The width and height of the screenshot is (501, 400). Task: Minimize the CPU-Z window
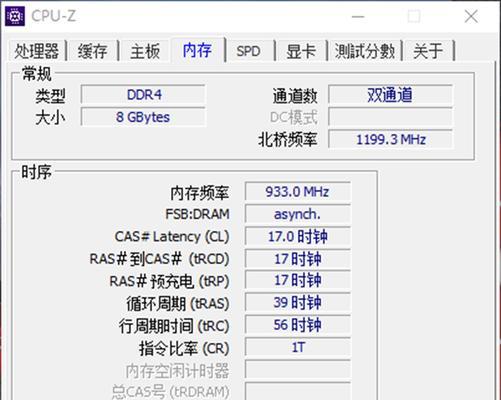(358, 16)
